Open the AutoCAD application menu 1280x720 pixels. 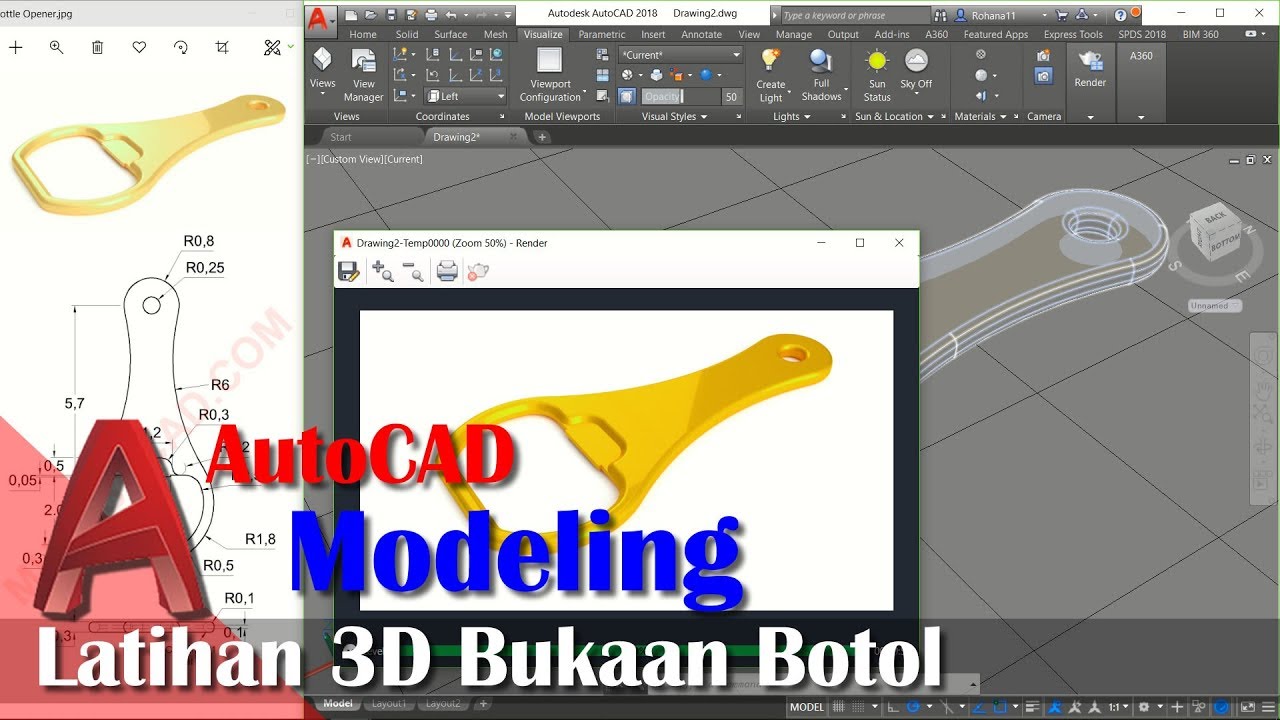(320, 20)
